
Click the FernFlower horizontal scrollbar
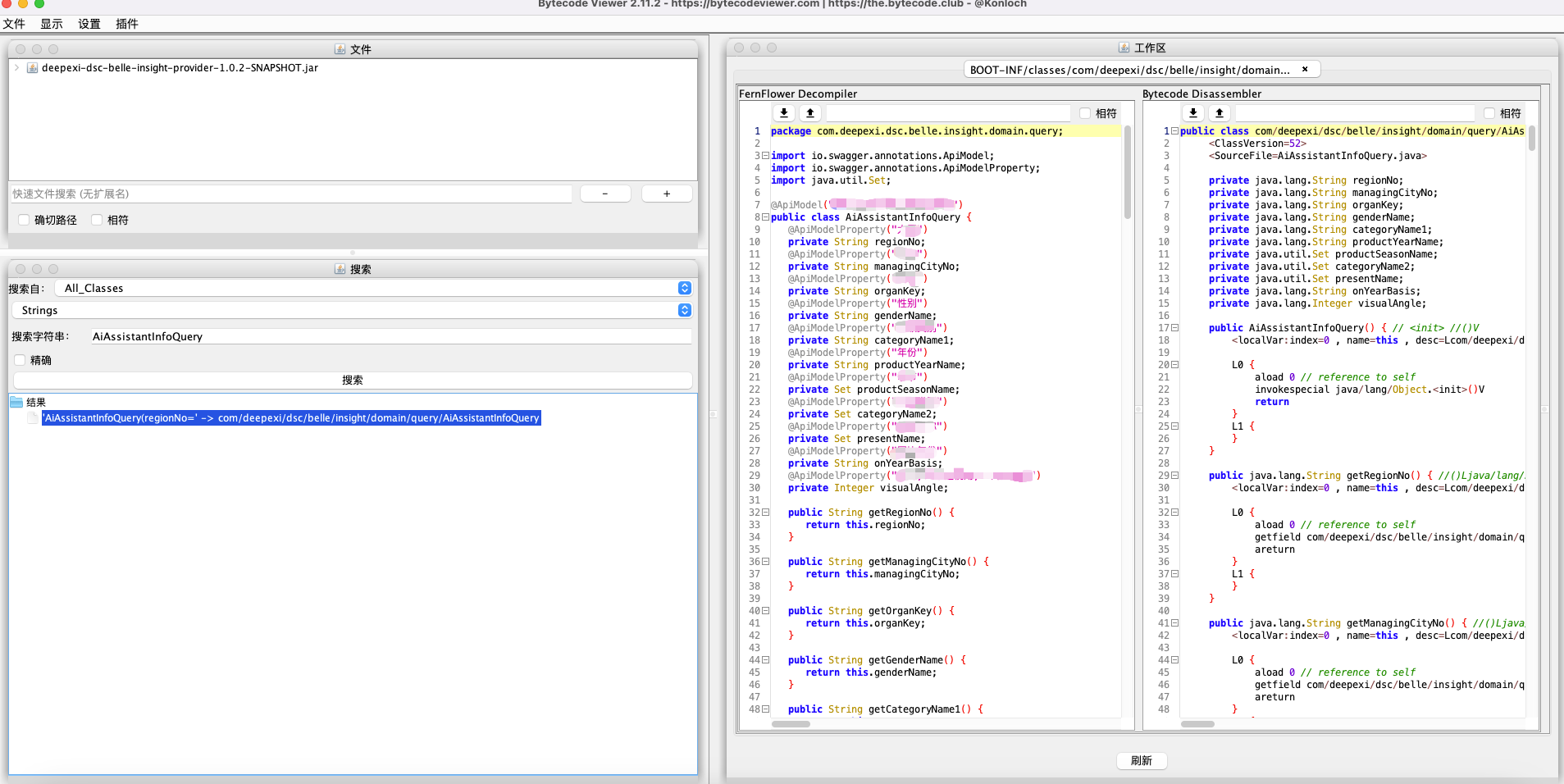pos(791,724)
